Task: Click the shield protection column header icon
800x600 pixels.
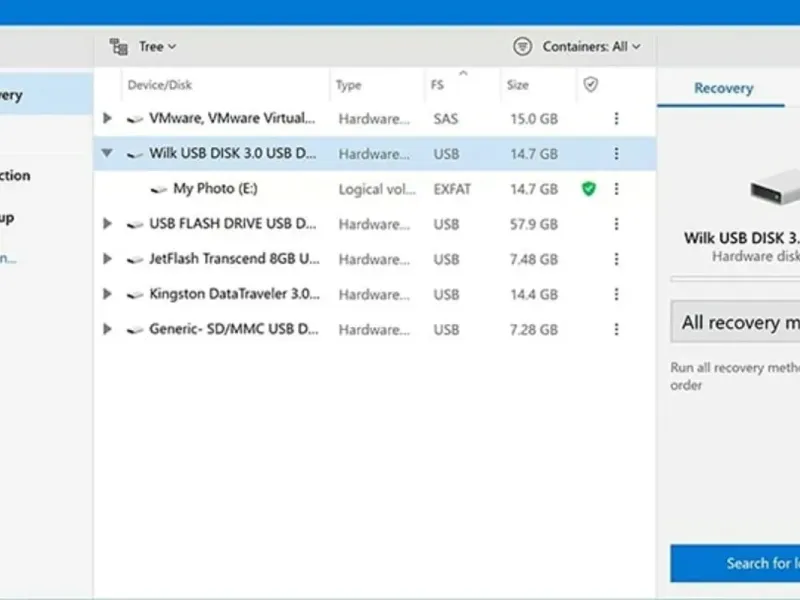Action: (590, 84)
